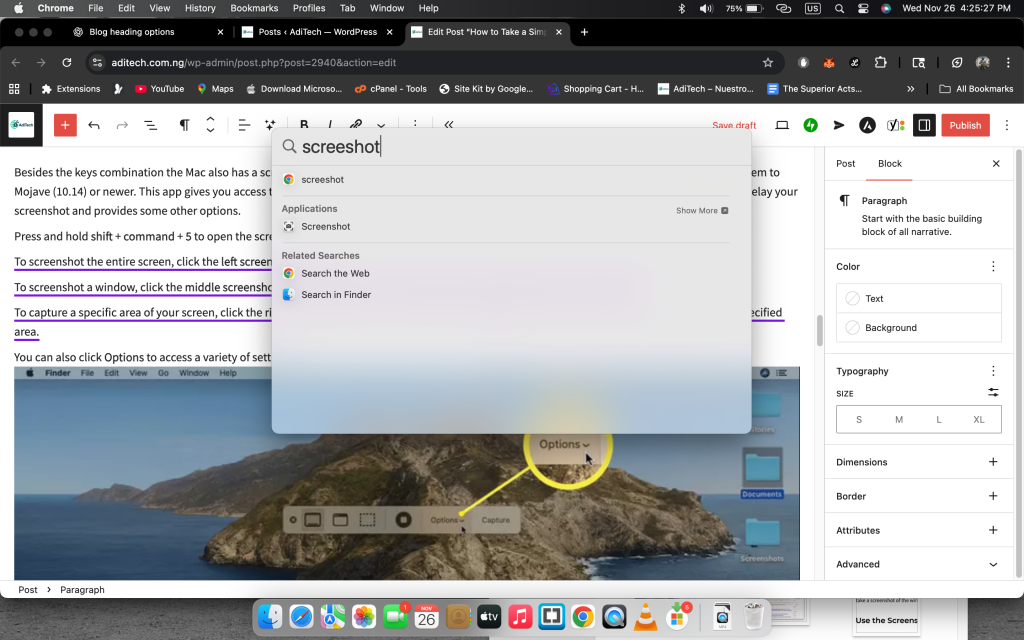Undo the last edit

(x=94, y=125)
